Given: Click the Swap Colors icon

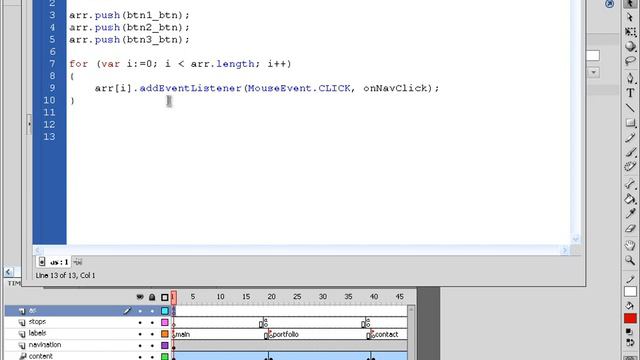Looking at the screenshot, I should click(630, 342).
